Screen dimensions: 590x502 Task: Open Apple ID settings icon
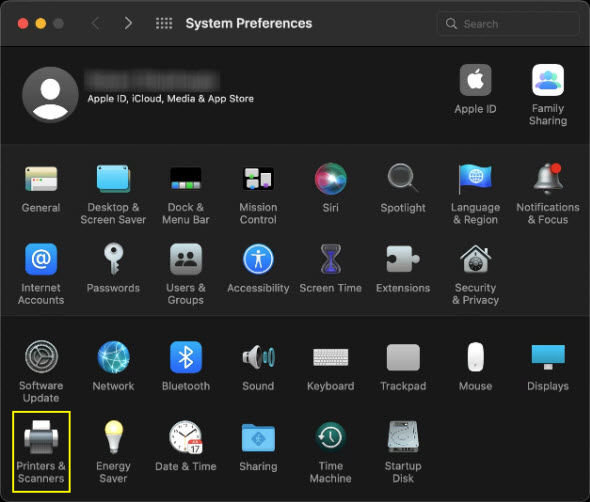[x=475, y=89]
